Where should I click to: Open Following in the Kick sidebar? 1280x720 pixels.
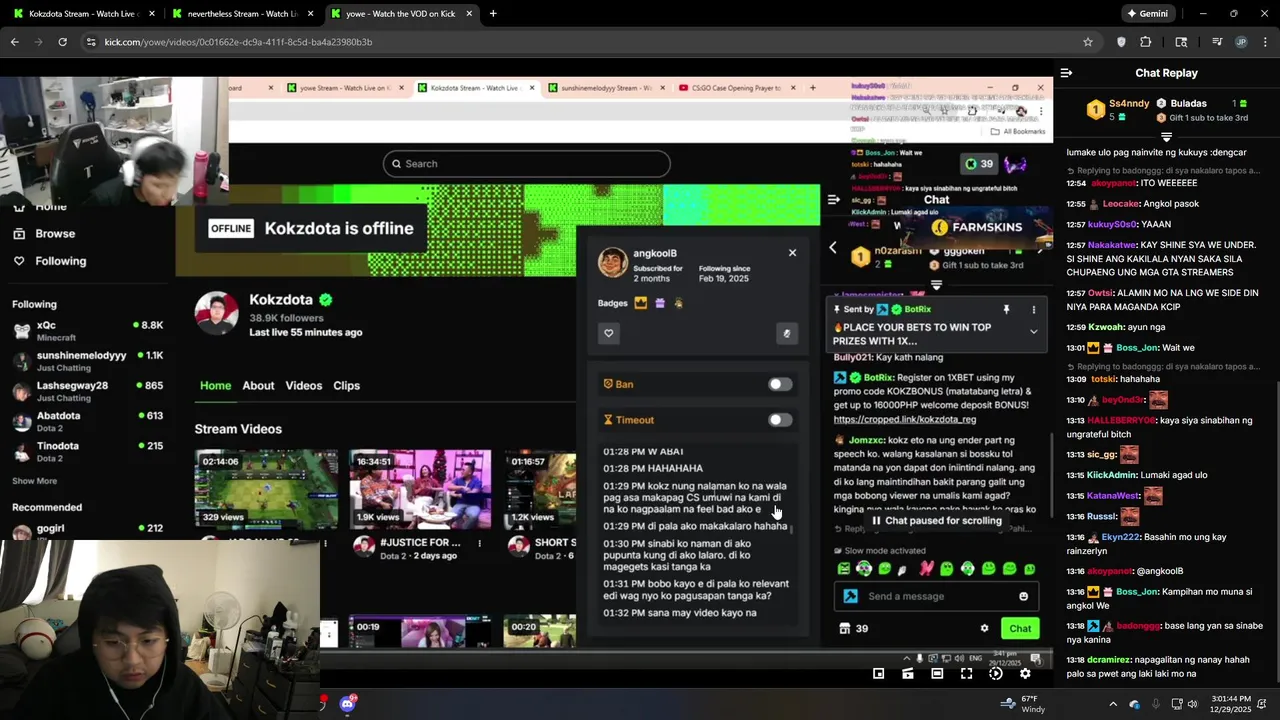pyautogui.click(x=60, y=261)
